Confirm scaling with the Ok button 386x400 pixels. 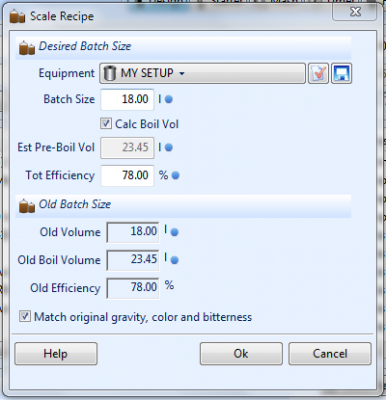coord(241,354)
